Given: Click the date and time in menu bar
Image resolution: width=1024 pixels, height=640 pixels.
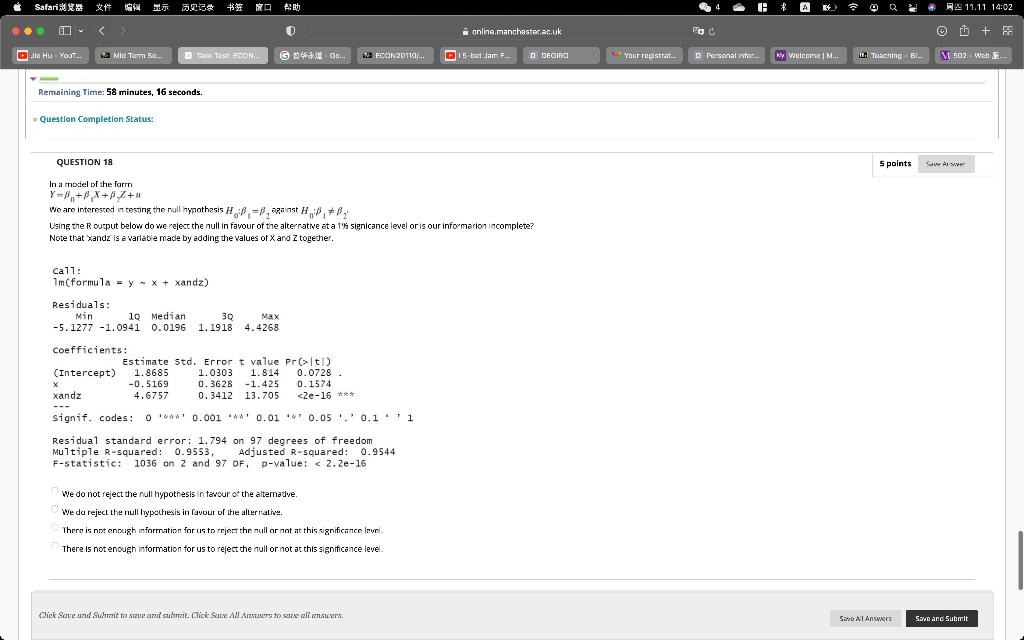Looking at the screenshot, I should 979,7.
